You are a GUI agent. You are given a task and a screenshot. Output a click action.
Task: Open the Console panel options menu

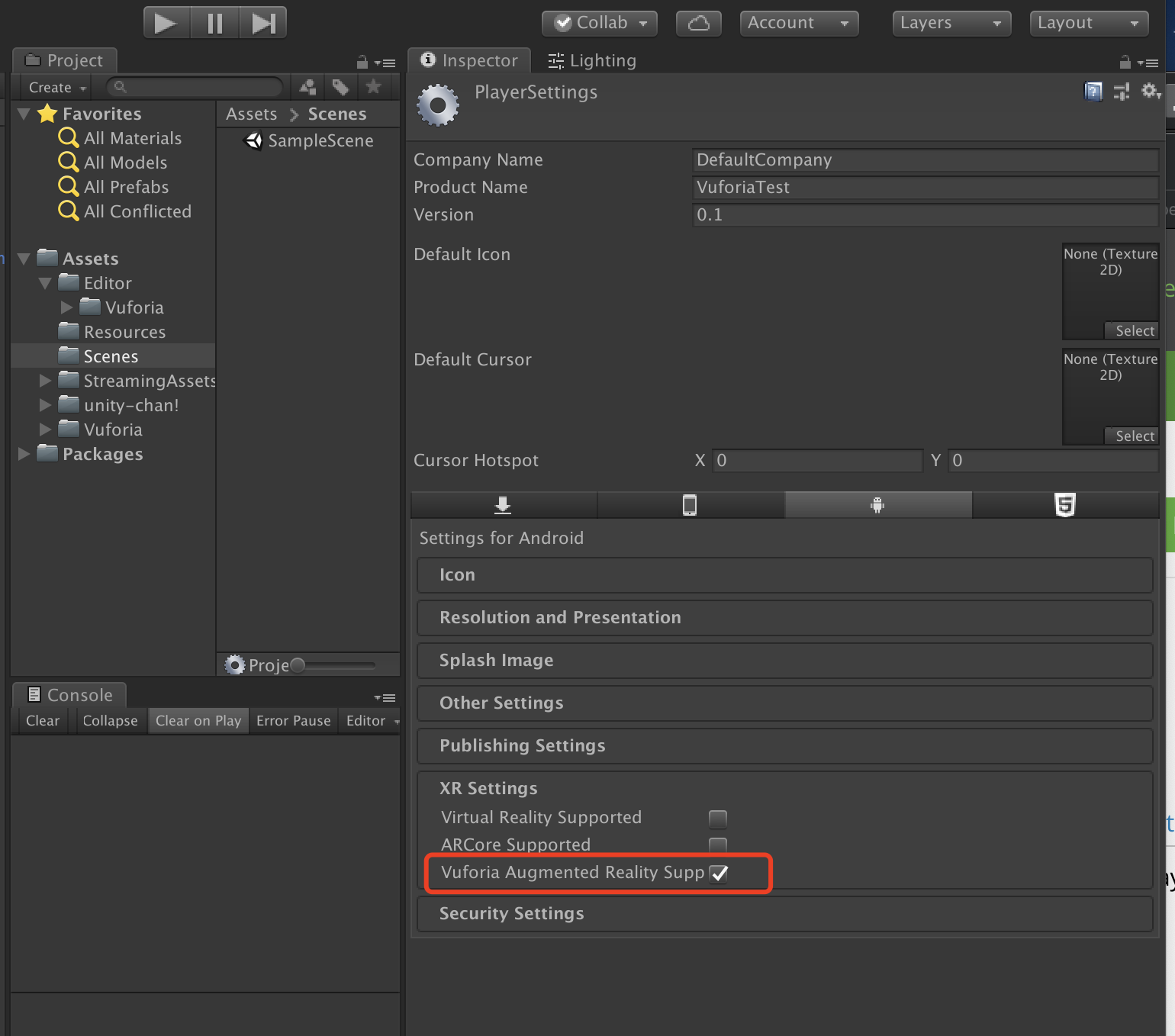point(385,698)
